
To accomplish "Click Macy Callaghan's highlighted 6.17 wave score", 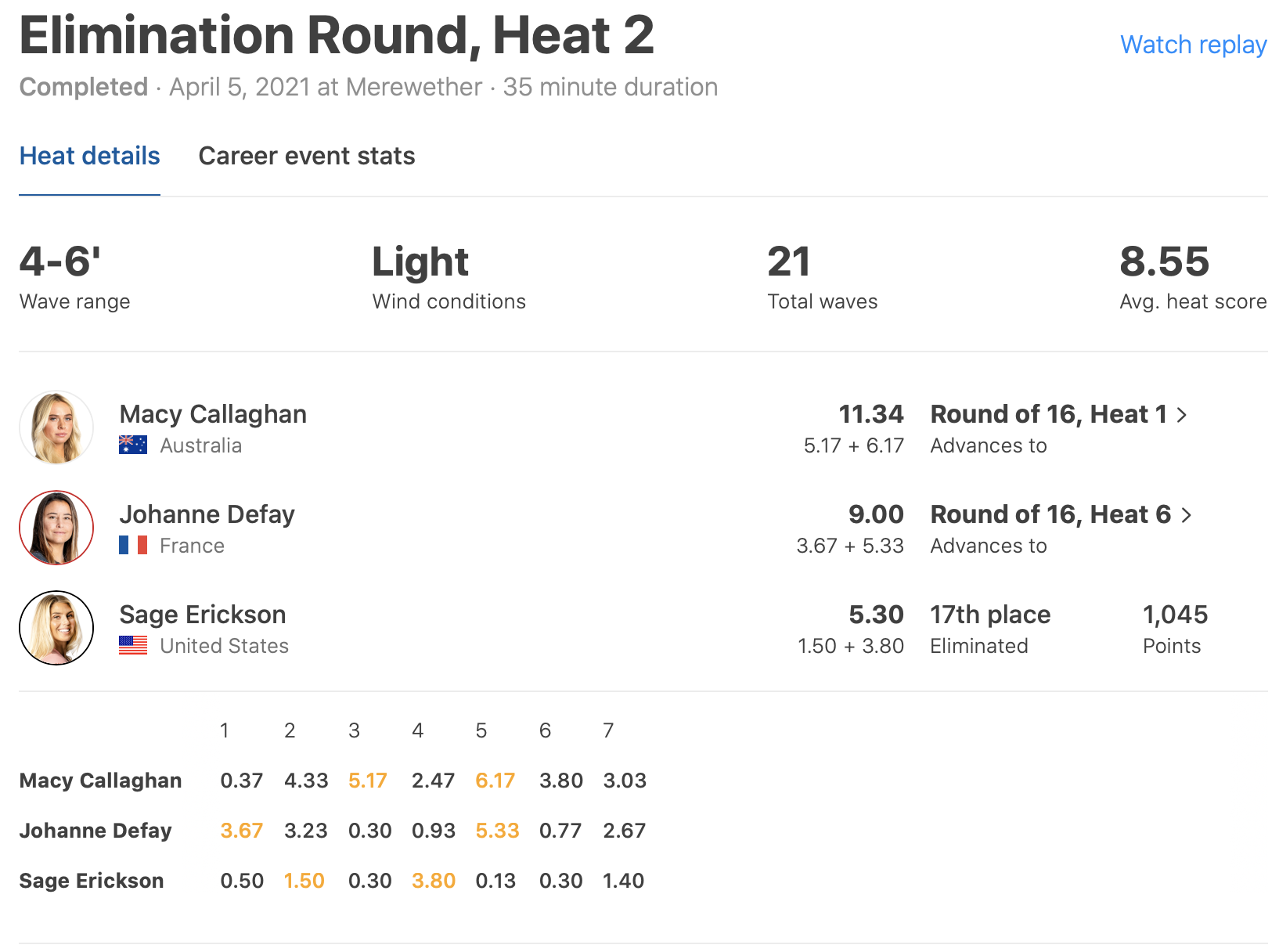I will 495,781.
